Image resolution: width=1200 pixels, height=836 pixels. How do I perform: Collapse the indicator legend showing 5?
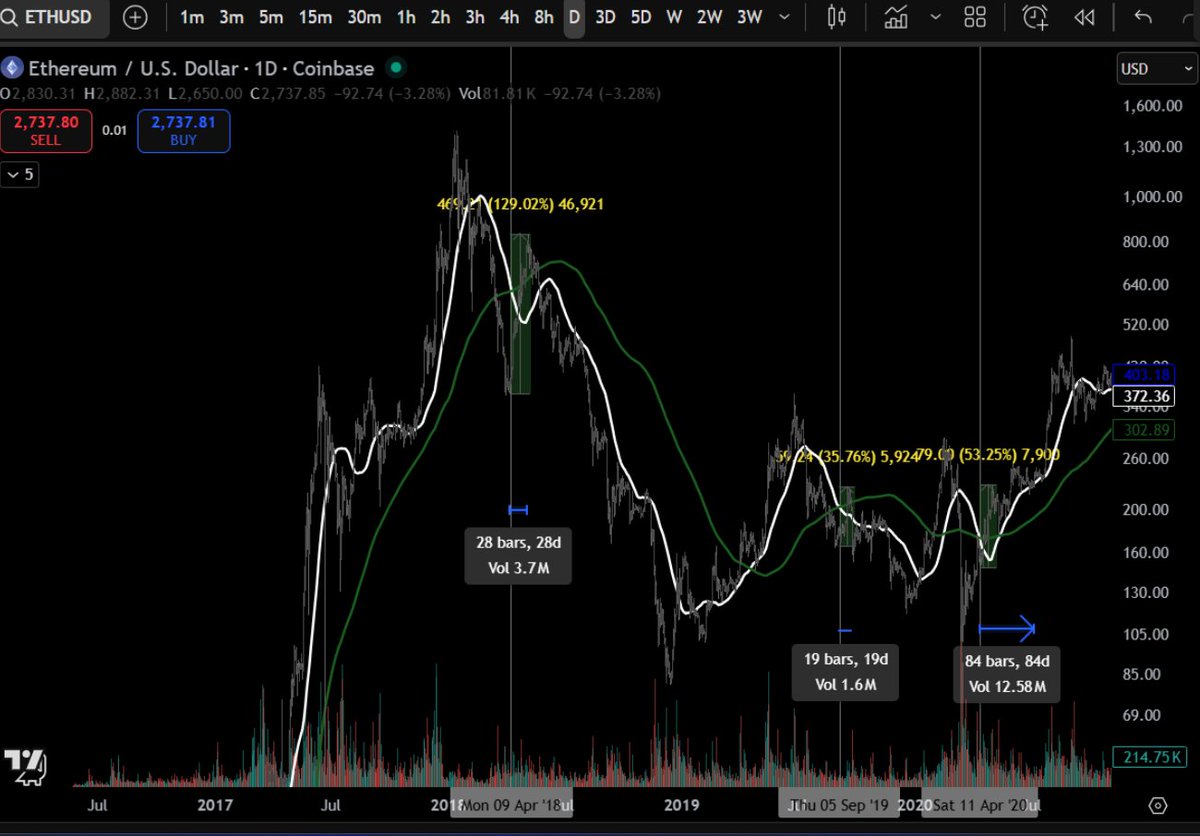(20, 174)
